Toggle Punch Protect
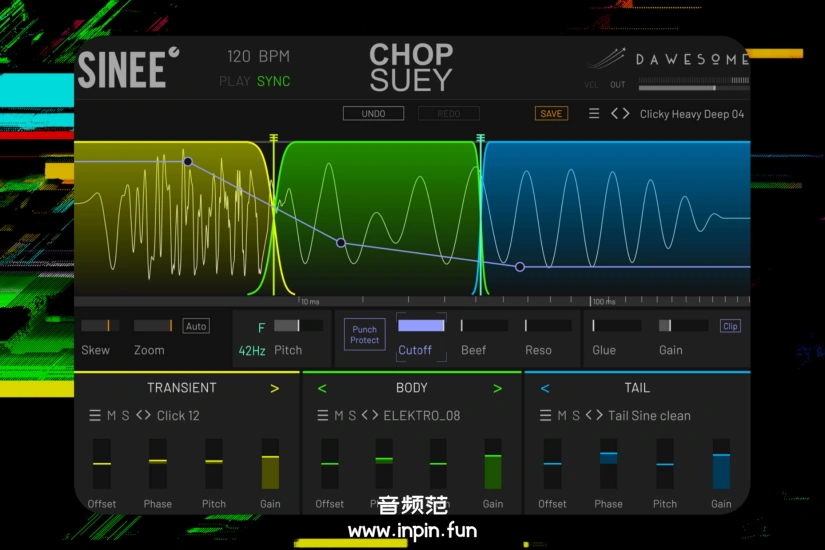This screenshot has height=550, width=825. click(x=365, y=335)
